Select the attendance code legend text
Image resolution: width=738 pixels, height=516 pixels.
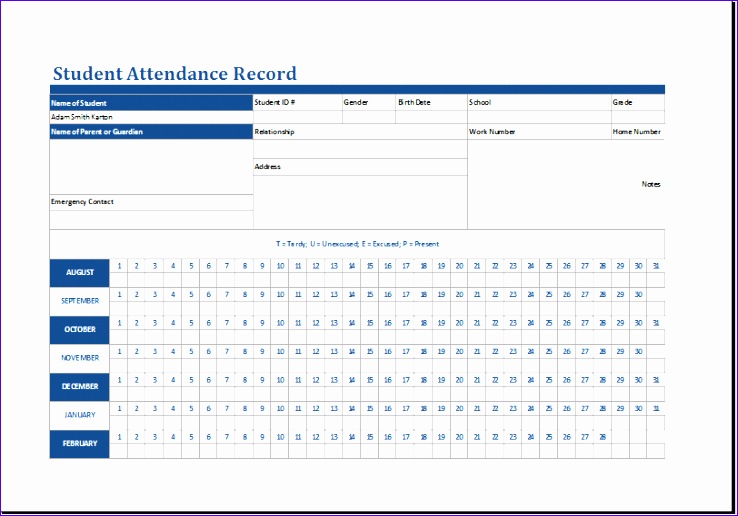pyautogui.click(x=357, y=244)
